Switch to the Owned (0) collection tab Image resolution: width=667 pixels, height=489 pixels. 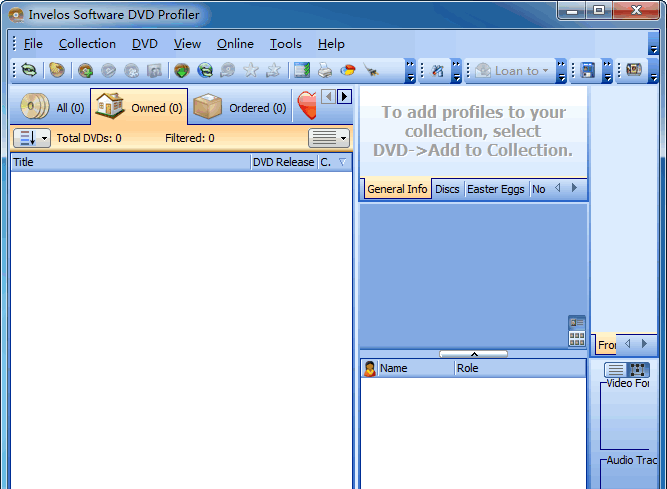[139, 106]
